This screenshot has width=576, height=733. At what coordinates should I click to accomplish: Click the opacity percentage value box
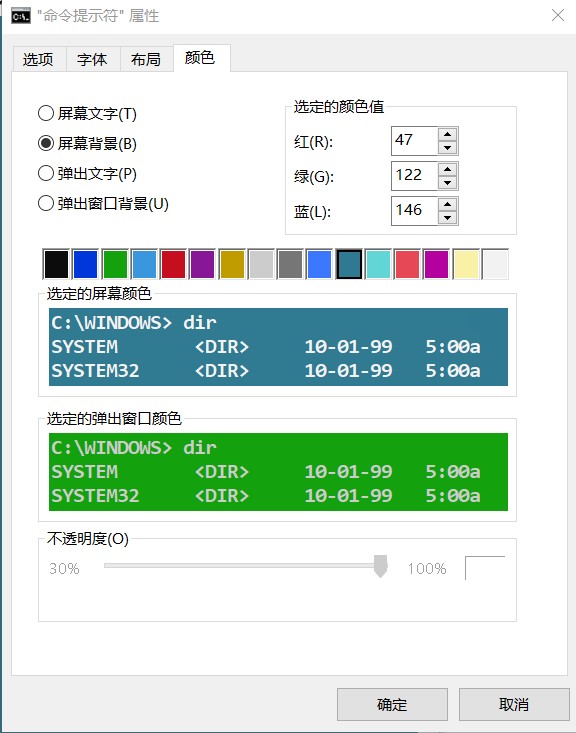point(485,568)
